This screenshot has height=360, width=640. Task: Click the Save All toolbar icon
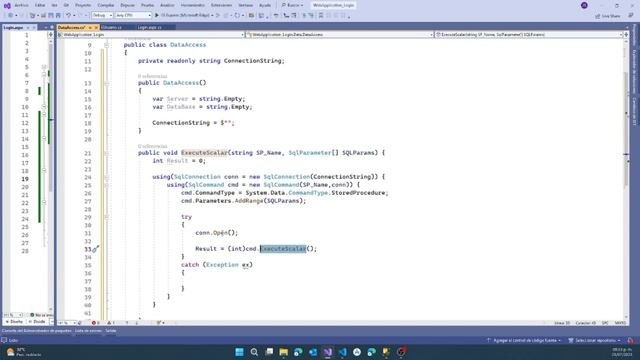click(x=58, y=15)
